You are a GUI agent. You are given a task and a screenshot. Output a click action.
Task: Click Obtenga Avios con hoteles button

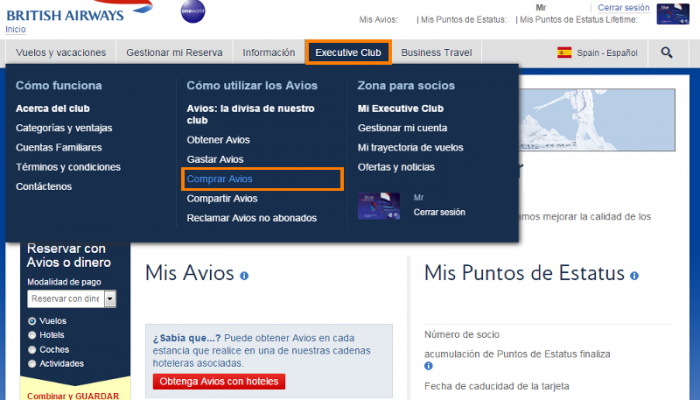[x=219, y=382]
